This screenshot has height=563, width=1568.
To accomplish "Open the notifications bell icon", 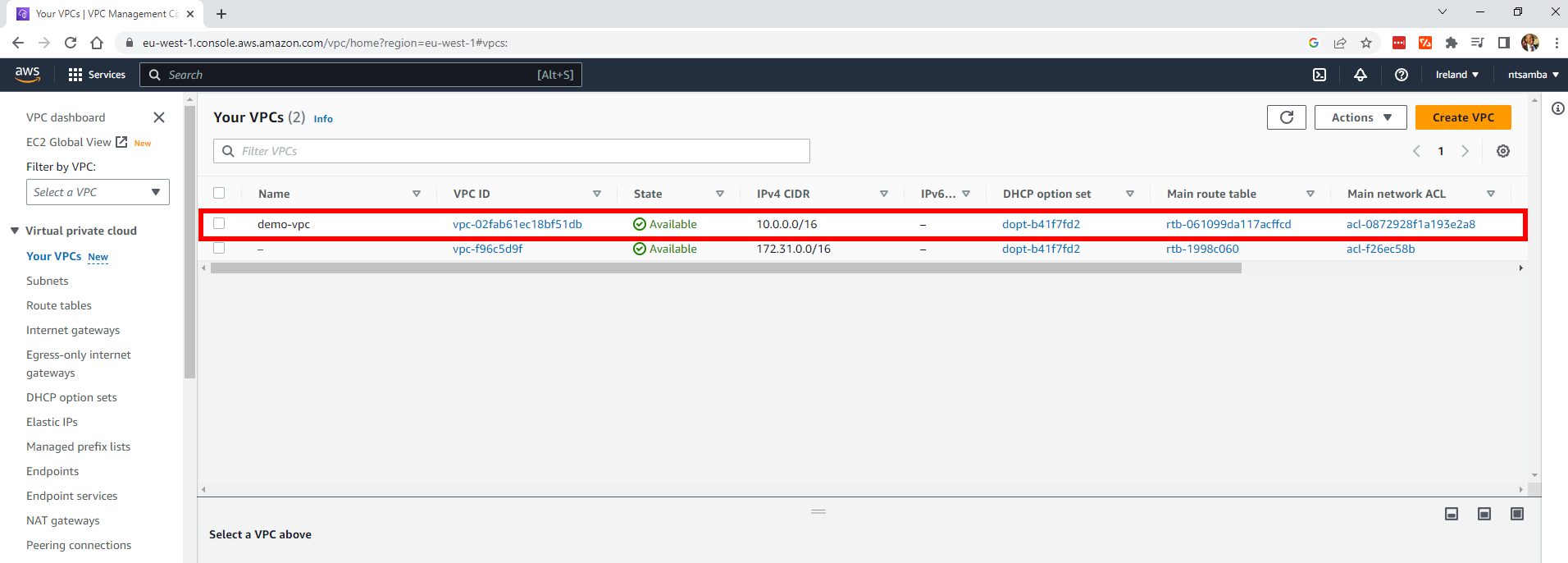I will (x=1361, y=75).
